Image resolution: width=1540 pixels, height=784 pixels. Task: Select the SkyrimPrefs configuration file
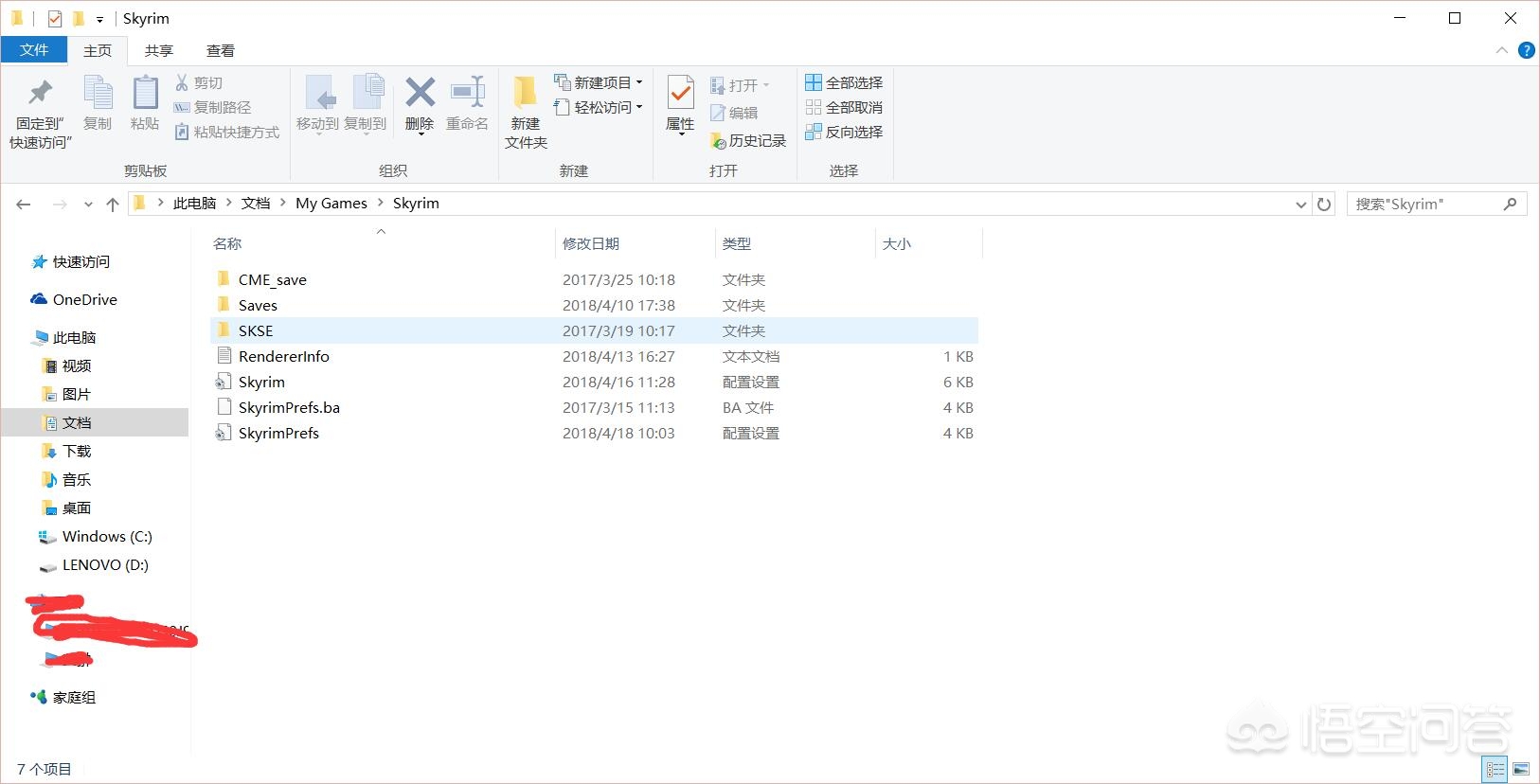tap(594, 433)
